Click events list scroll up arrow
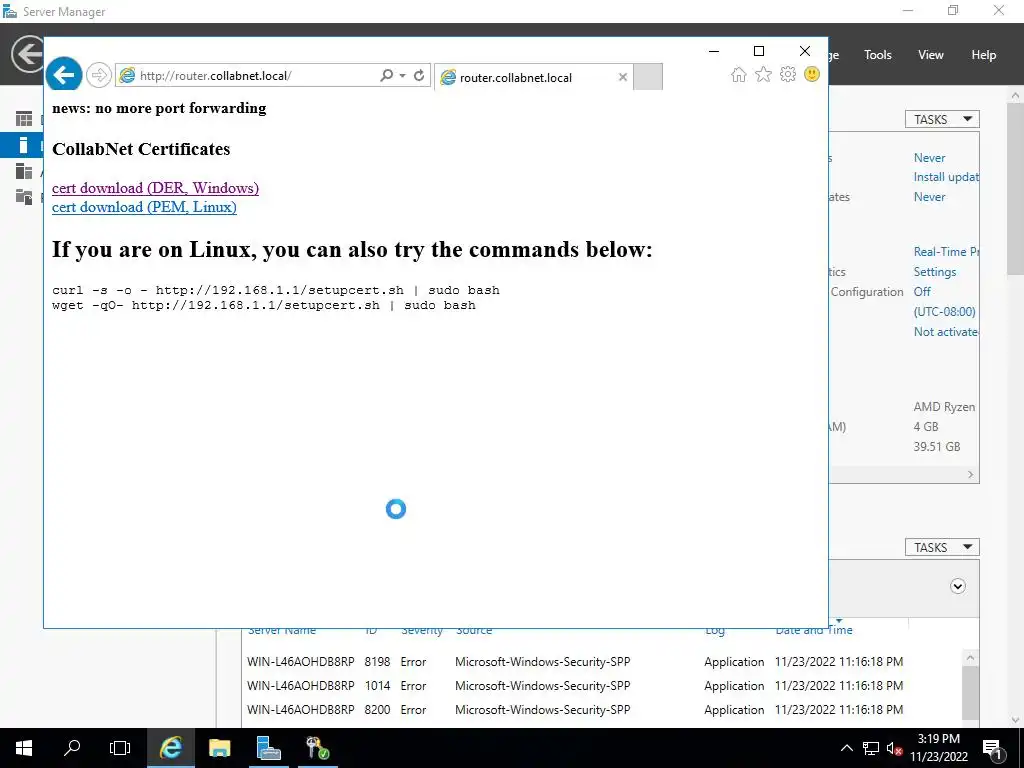This screenshot has width=1024, height=768. 970,658
